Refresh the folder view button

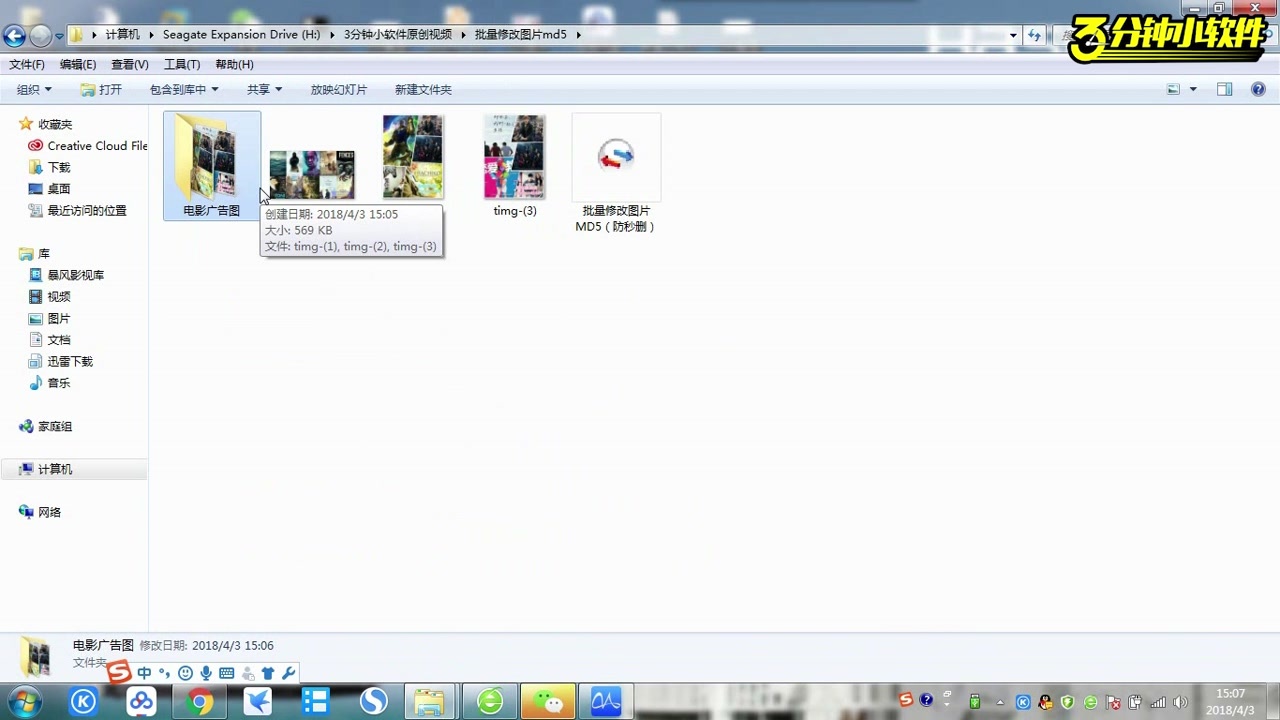click(x=1034, y=35)
